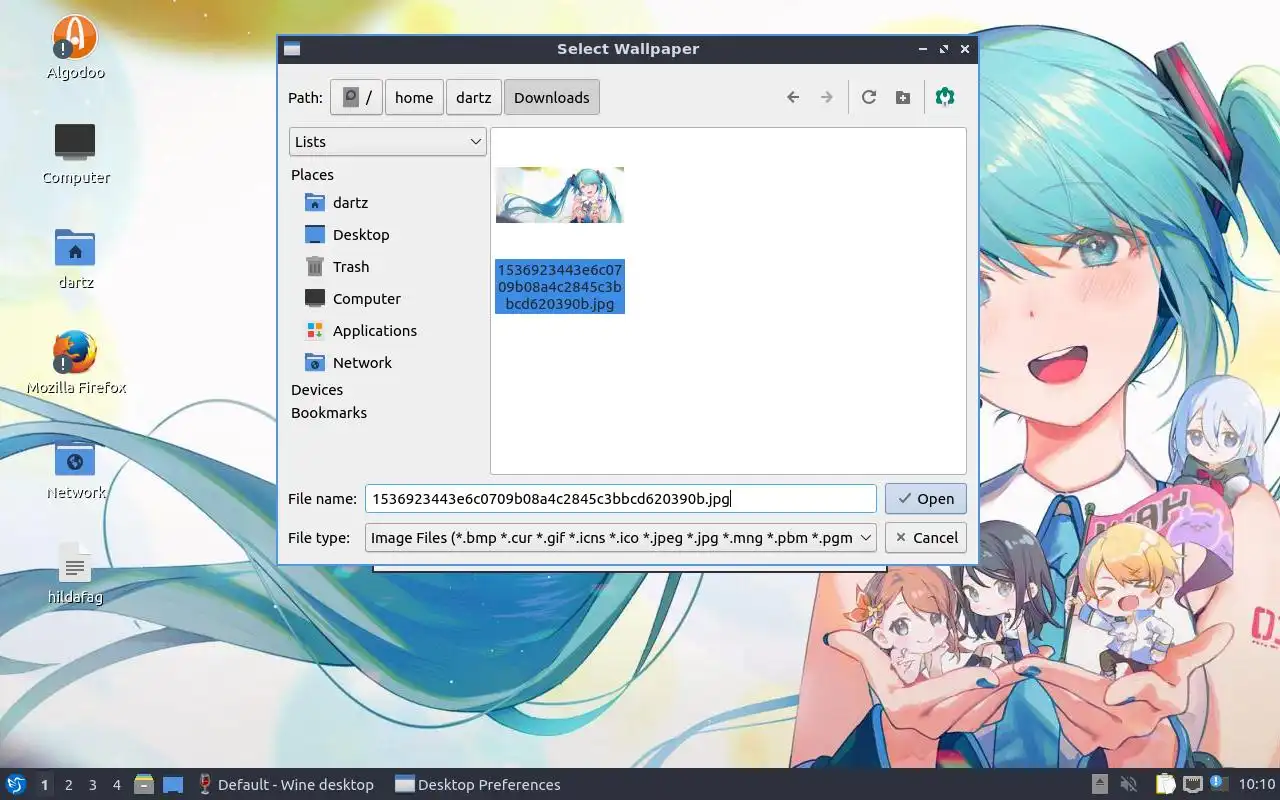Go back in the file dialog history
This screenshot has width=1280, height=800.
tap(793, 97)
